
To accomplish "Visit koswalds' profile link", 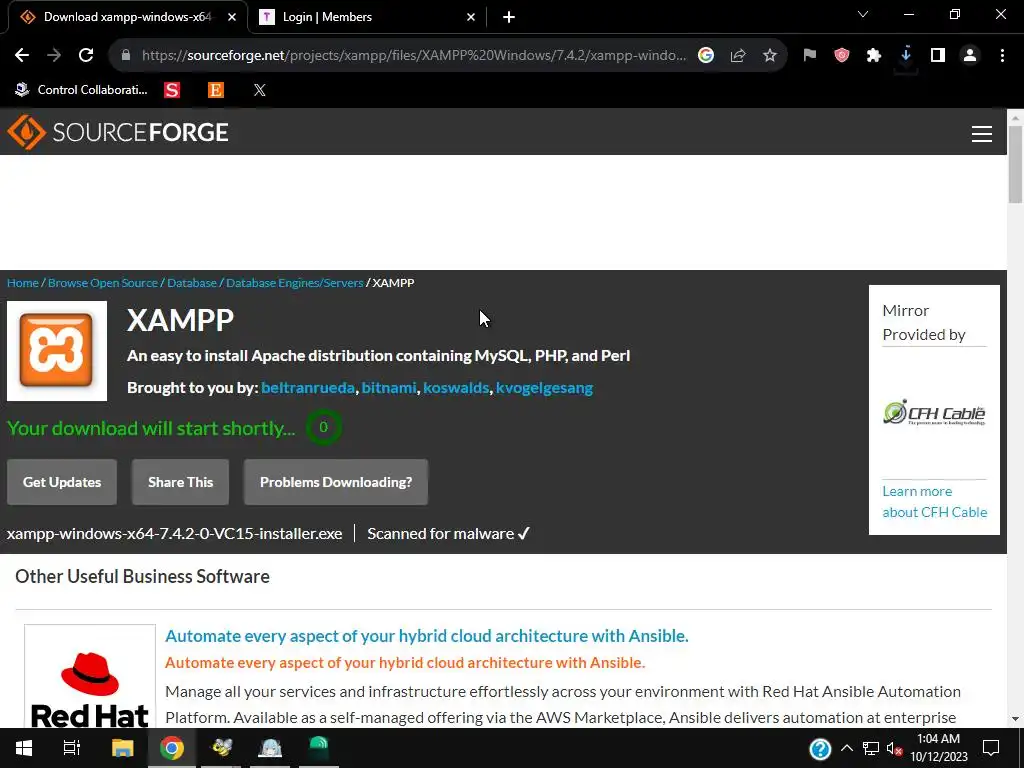I will click(456, 388).
